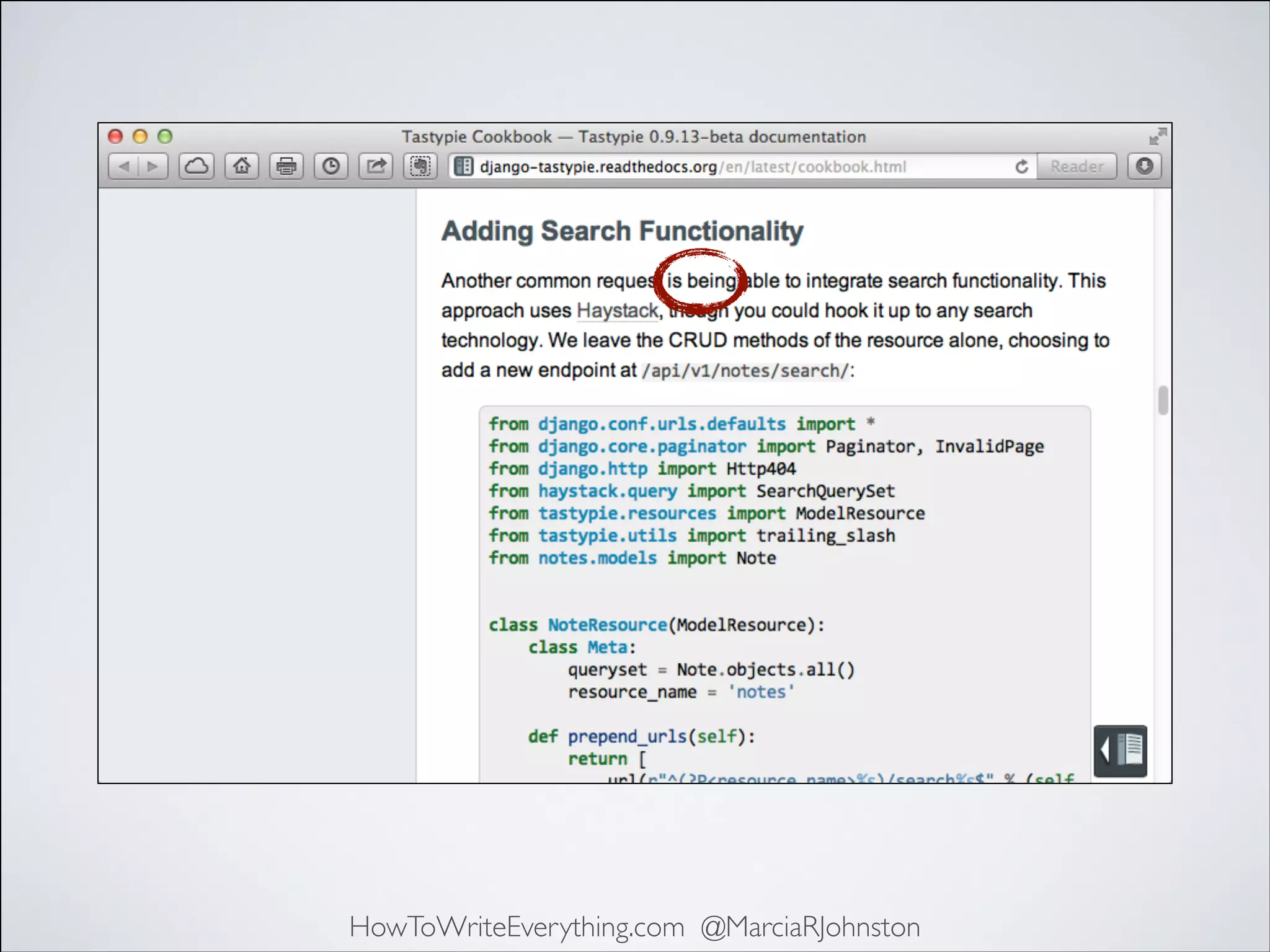Show Downloads with the arrow icon
Viewport: 1270px width, 952px height.
(1144, 167)
